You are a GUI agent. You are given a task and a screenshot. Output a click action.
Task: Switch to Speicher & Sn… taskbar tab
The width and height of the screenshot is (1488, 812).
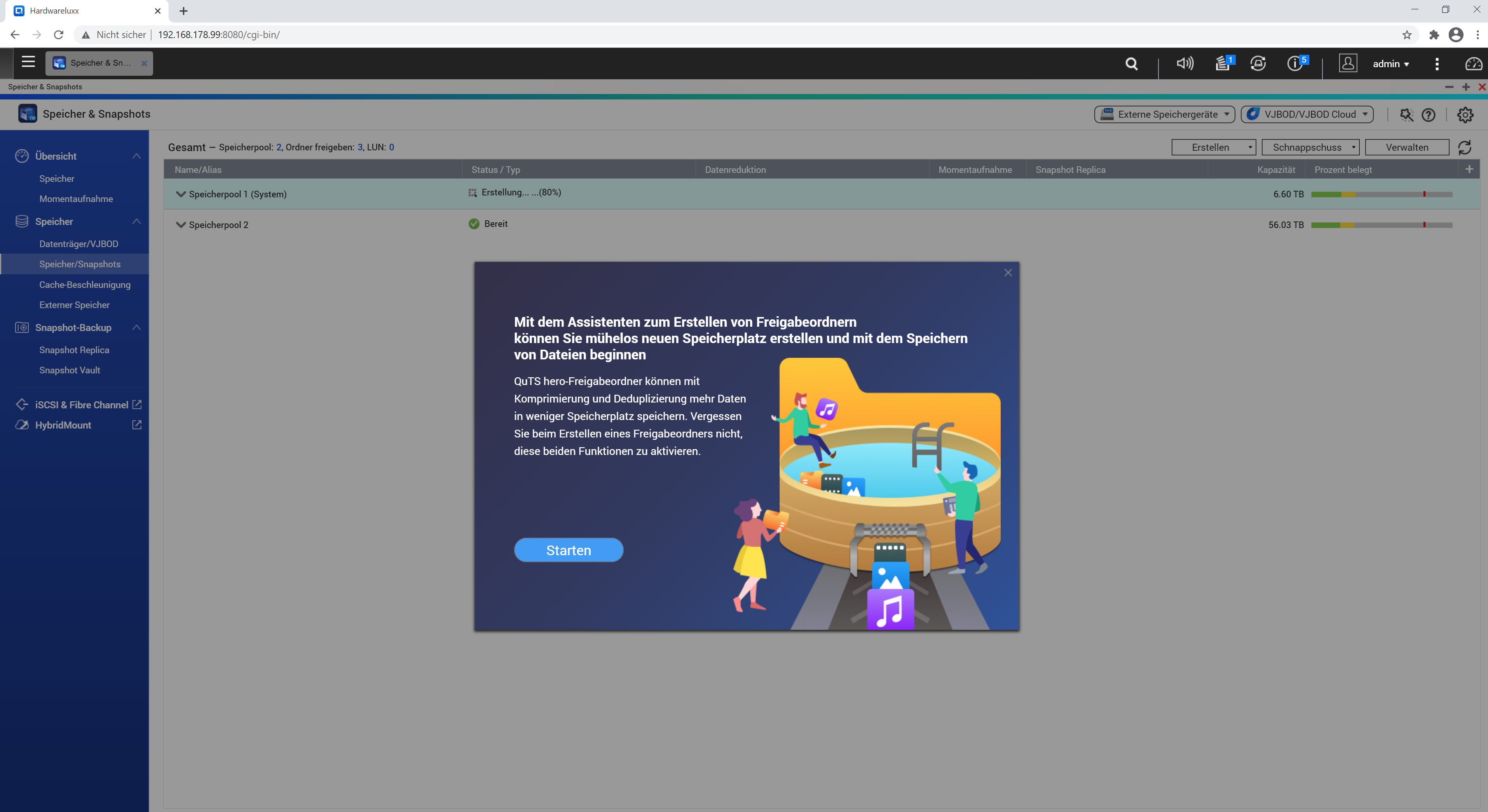pyautogui.click(x=99, y=63)
